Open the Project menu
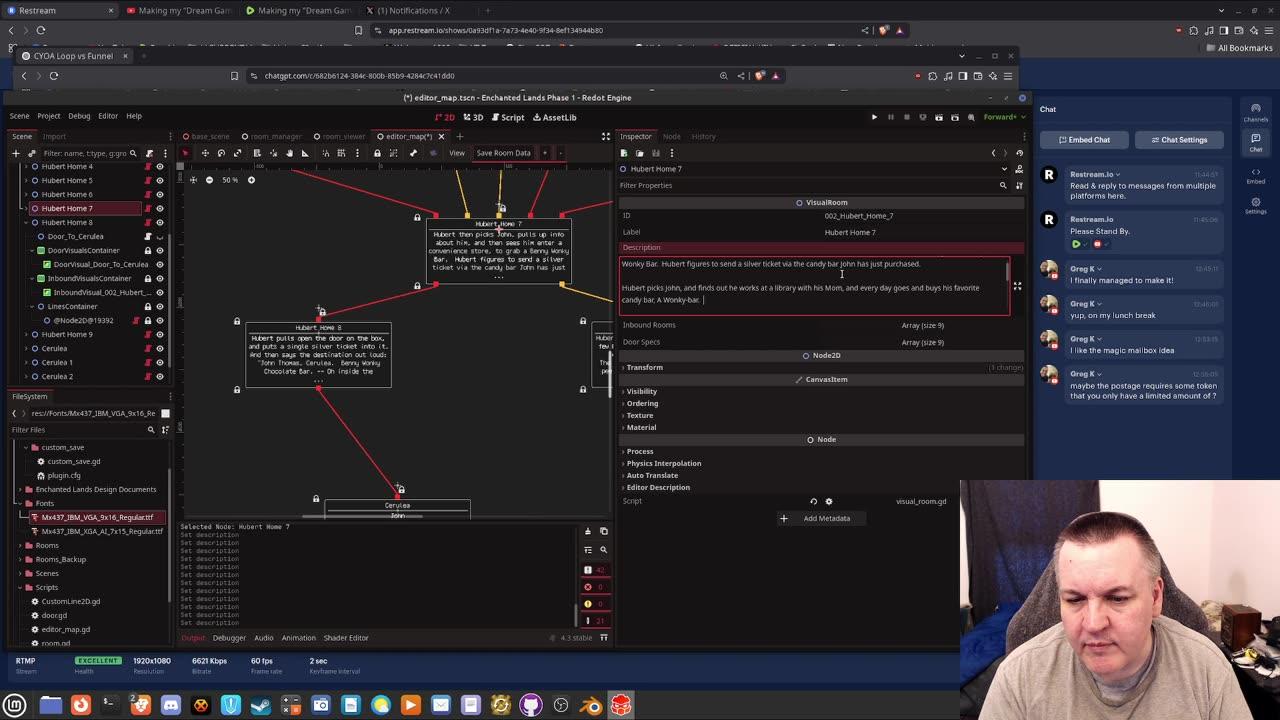This screenshot has width=1280, height=720. pyautogui.click(x=49, y=116)
